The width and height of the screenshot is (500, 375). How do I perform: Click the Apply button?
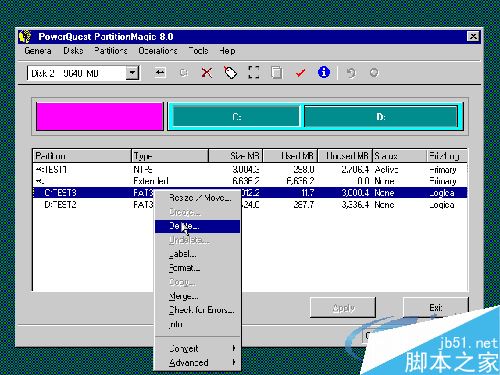pos(343,307)
